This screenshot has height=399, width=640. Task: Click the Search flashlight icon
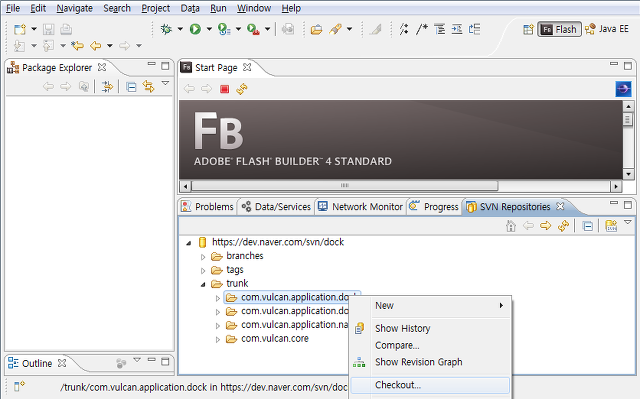pyautogui.click(x=335, y=29)
